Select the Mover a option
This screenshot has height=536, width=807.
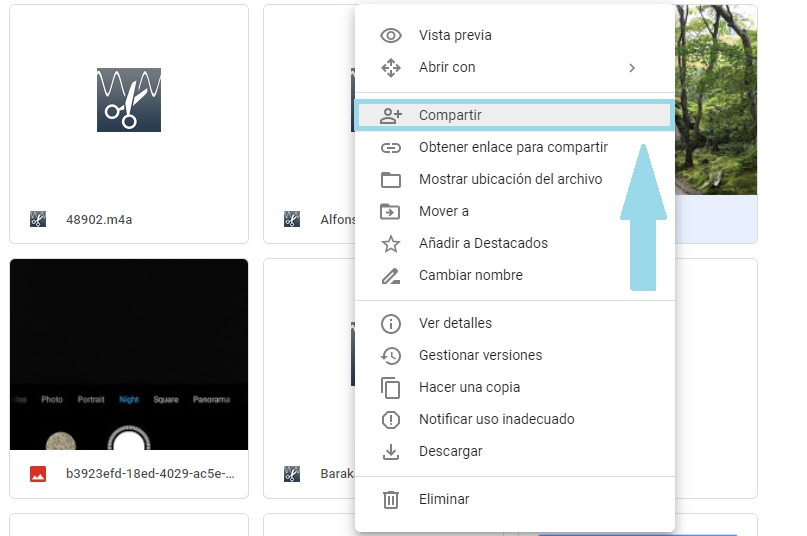pyautogui.click(x=515, y=212)
